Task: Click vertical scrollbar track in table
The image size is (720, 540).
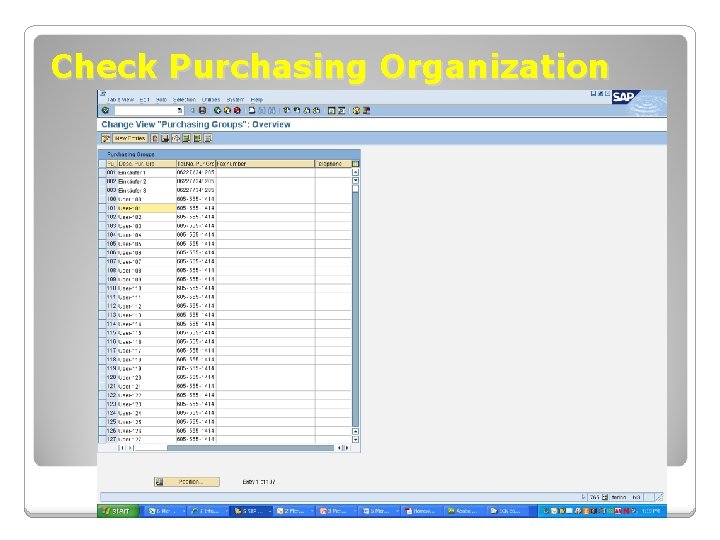Action: tap(355, 308)
